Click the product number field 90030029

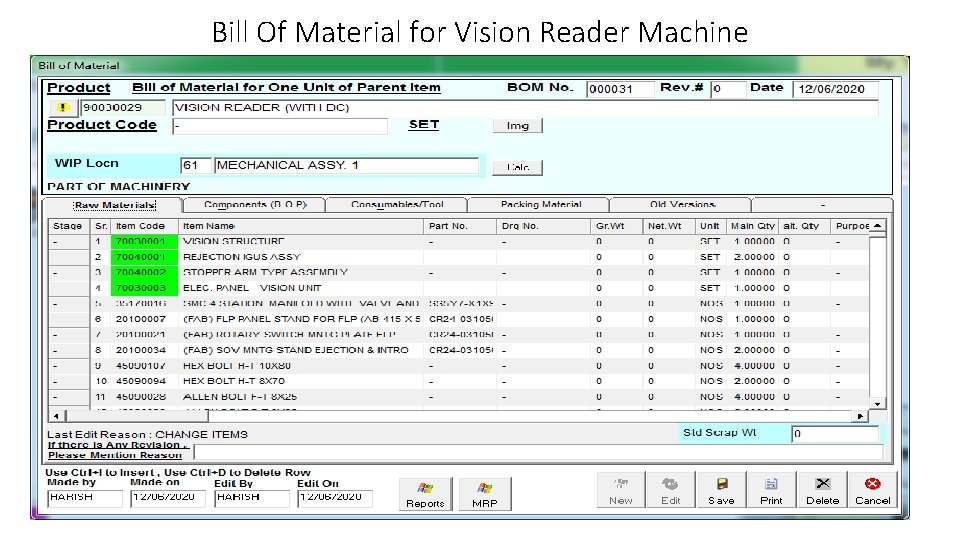pos(122,108)
